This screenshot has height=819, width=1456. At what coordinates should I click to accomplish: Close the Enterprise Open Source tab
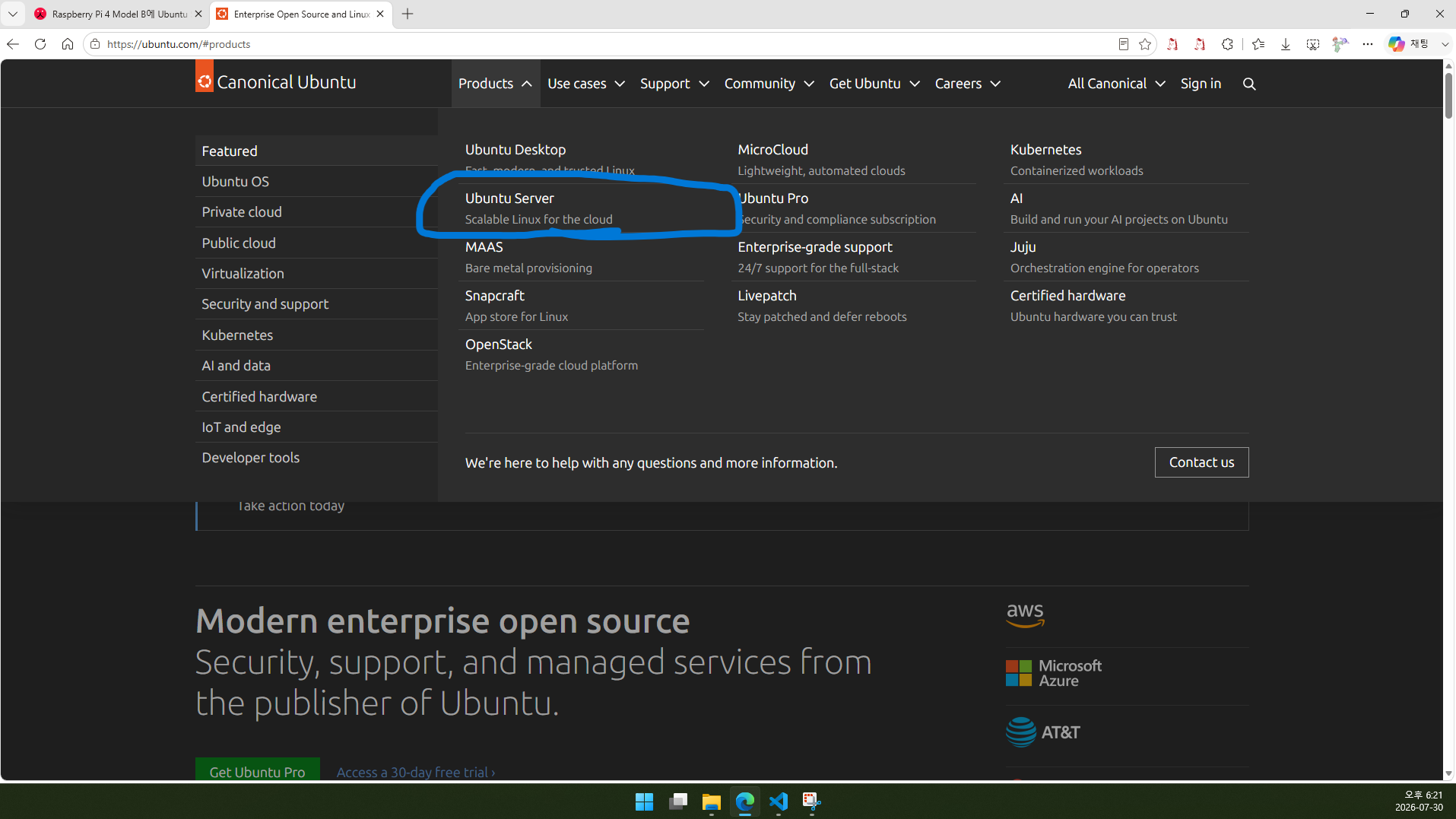tap(380, 14)
